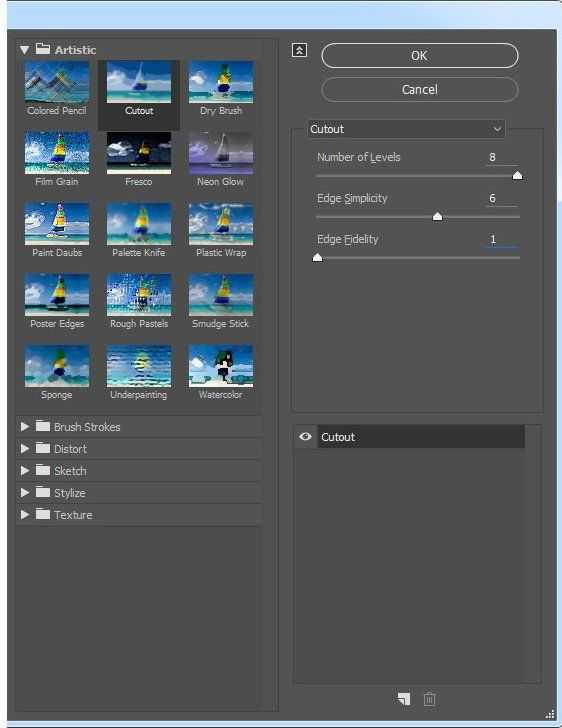Pick the Neon Glow filter thumbnail
Image resolution: width=562 pixels, height=728 pixels.
(x=221, y=153)
